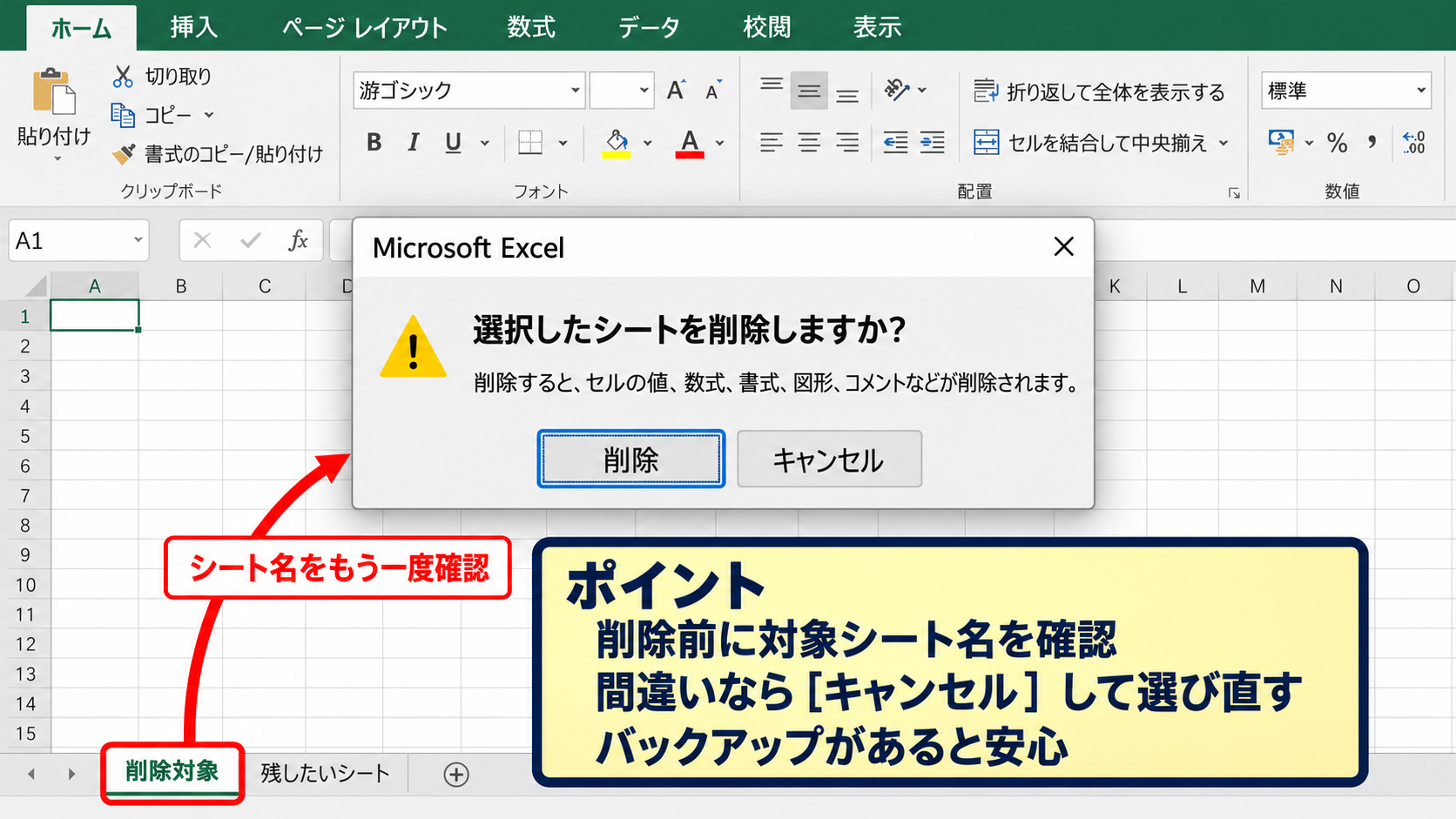Decrease indent icon
Viewport: 1456px width, 819px height.
click(895, 142)
